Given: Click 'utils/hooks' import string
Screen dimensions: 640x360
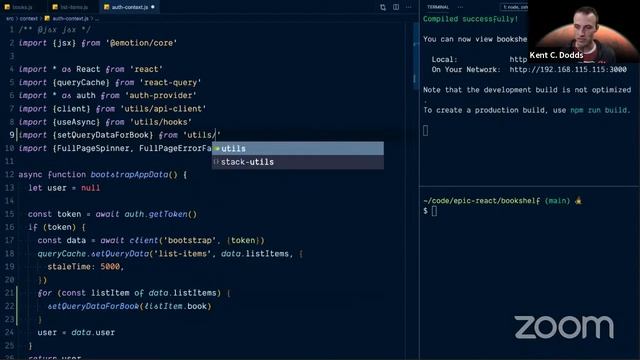Looking at the screenshot, I should click(x=160, y=122).
